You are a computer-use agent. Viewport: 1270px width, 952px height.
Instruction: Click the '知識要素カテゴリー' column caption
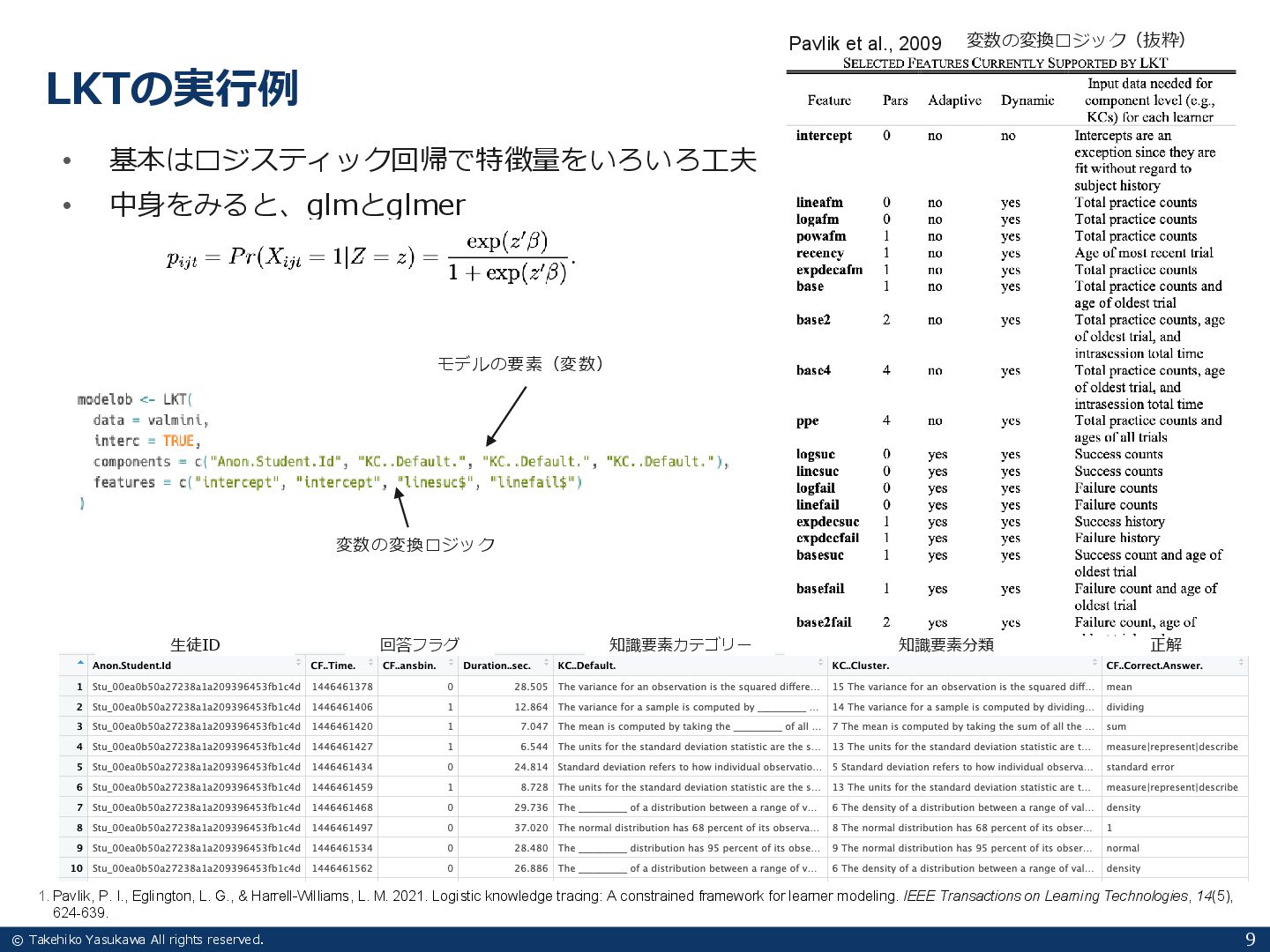tap(680, 644)
